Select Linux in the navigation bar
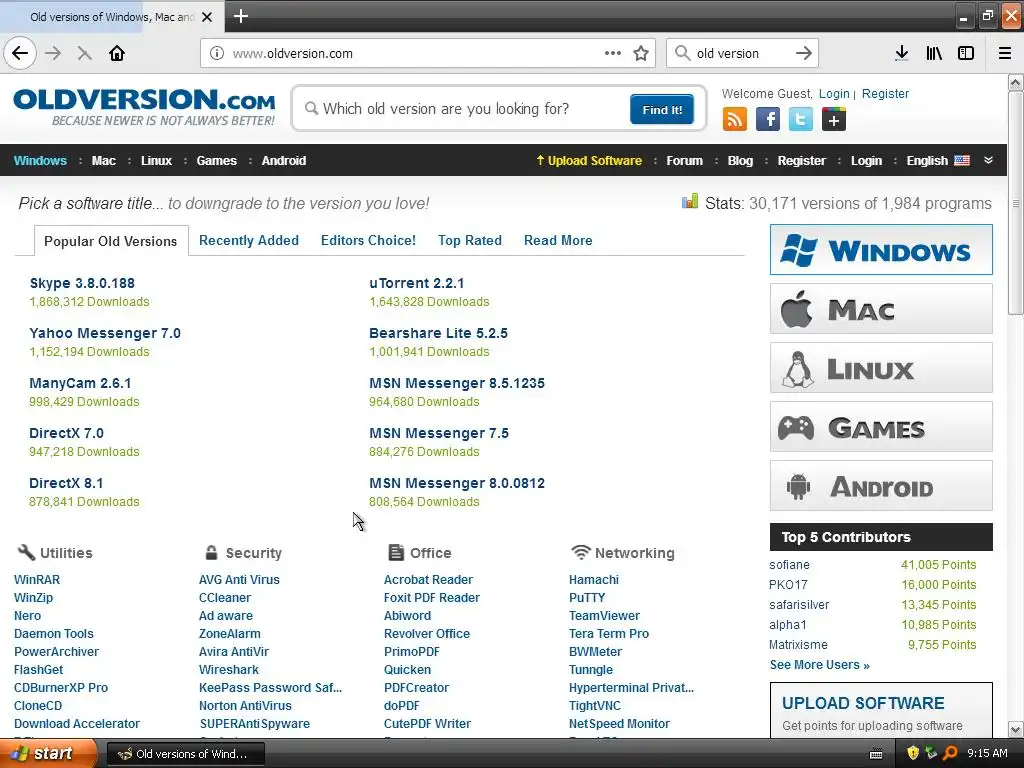Screen dimensions: 1024x768 coord(157,161)
